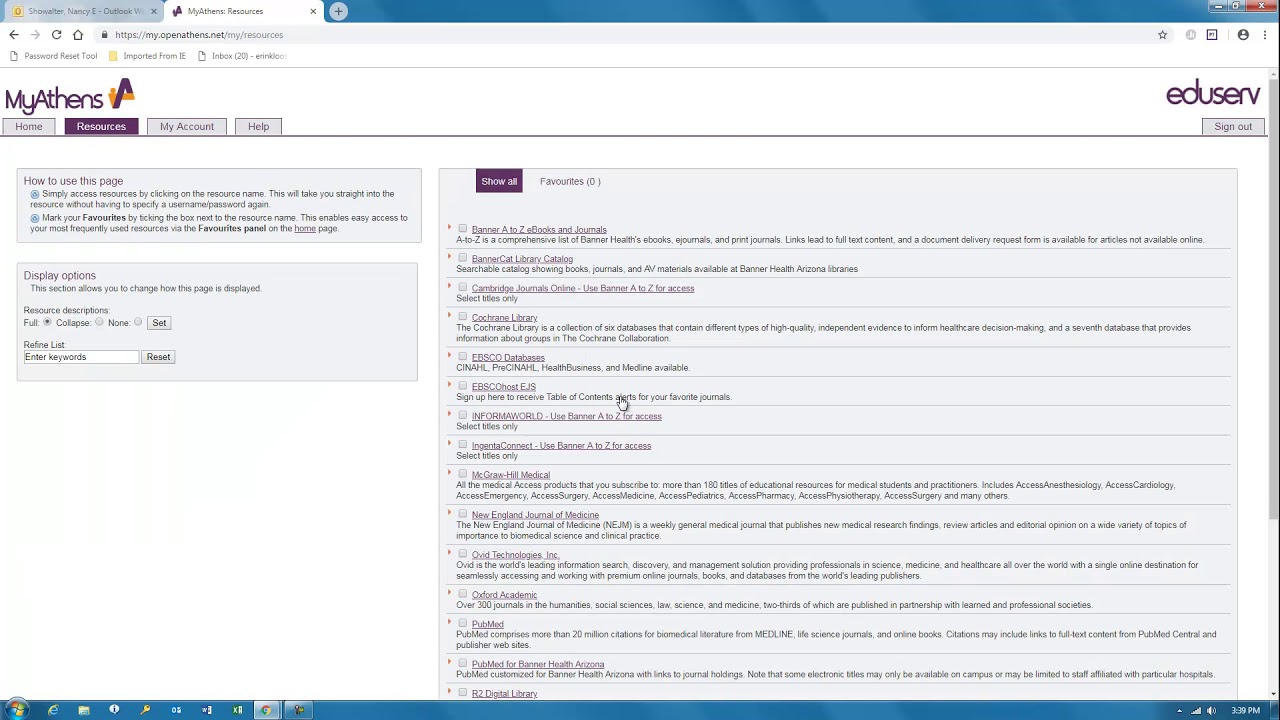Click the PT extension icon in toolbar

(x=1212, y=35)
